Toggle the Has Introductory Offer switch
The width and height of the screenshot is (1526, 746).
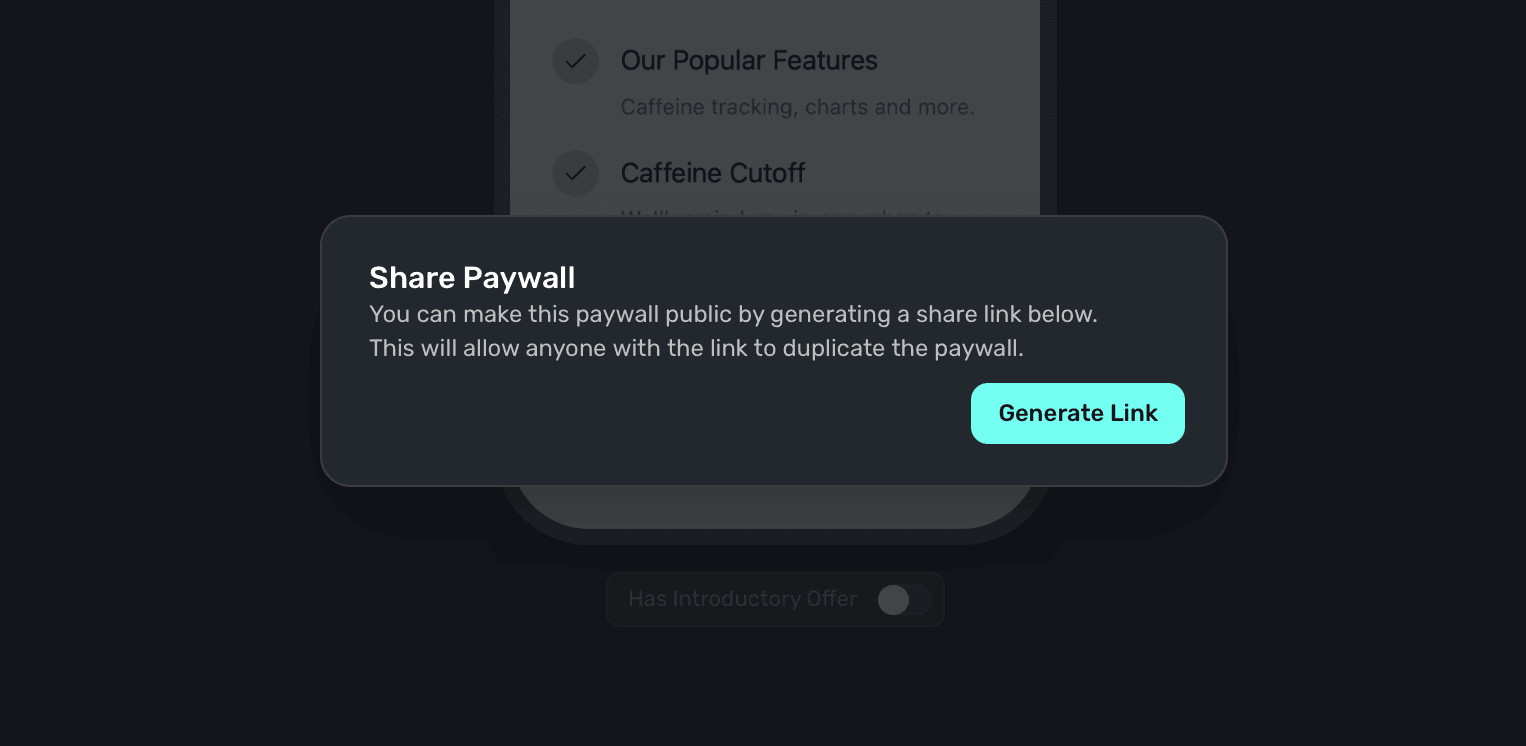[904, 599]
